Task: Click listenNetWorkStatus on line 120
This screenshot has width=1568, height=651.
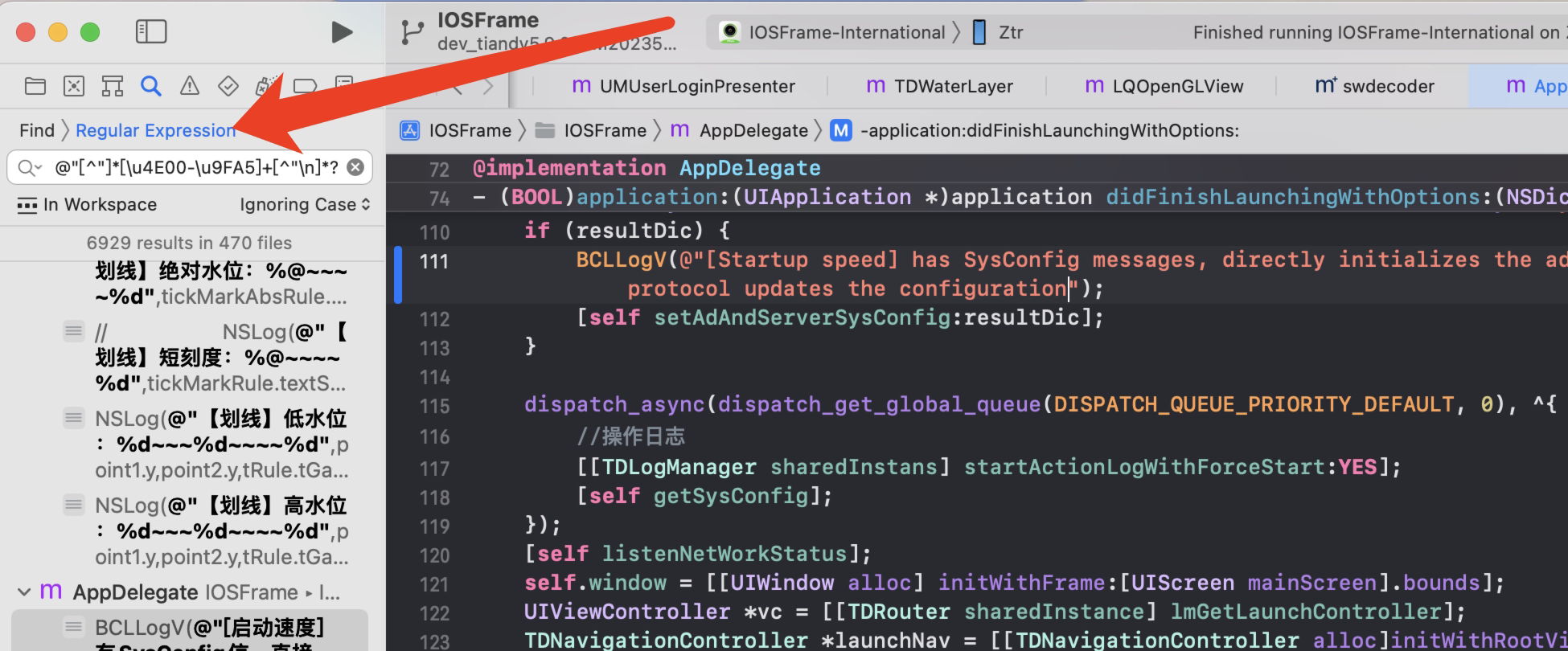Action: click(724, 554)
